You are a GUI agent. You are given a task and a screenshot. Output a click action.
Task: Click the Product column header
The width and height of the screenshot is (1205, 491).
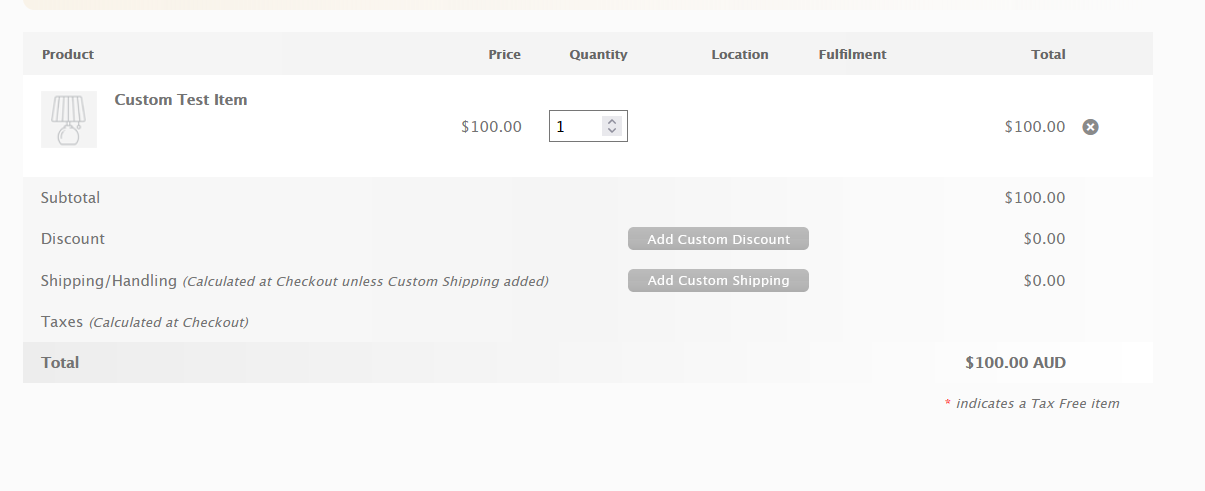[68, 55]
